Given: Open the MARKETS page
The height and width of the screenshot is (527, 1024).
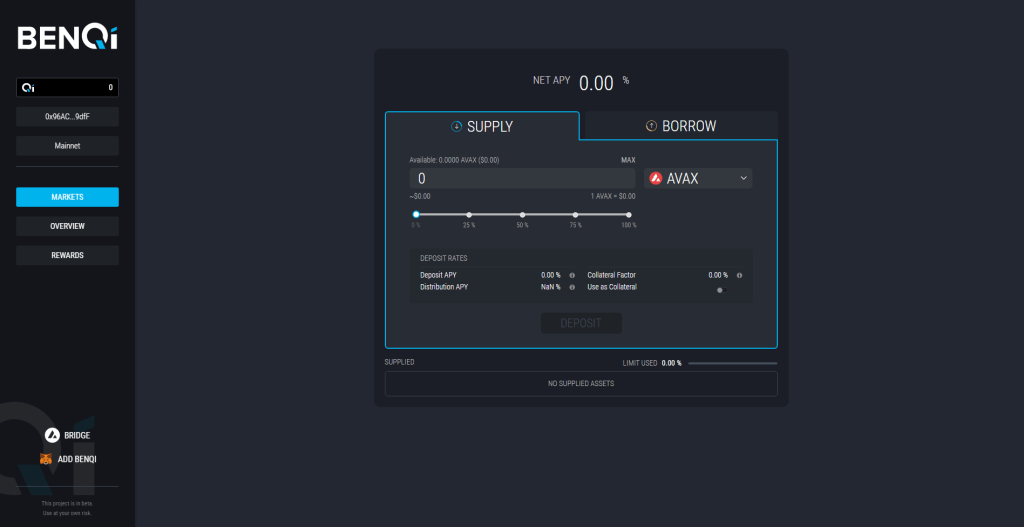Looking at the screenshot, I should (x=67, y=197).
